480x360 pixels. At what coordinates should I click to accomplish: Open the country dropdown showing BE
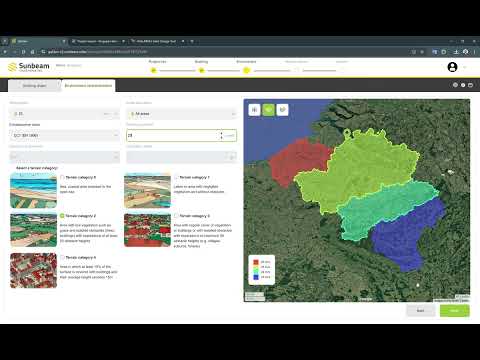tap(64, 114)
